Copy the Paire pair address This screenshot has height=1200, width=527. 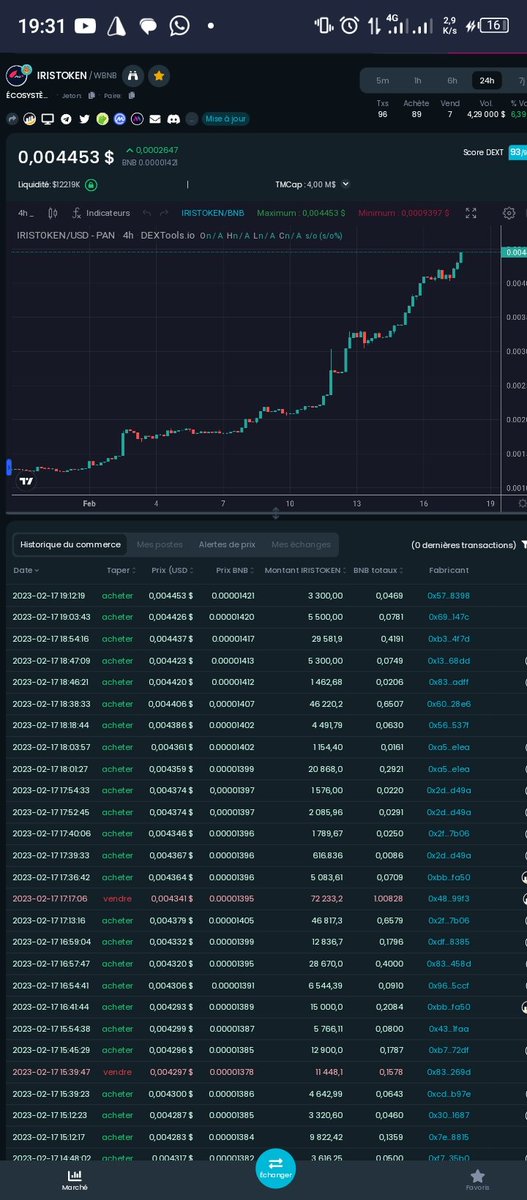point(131,95)
